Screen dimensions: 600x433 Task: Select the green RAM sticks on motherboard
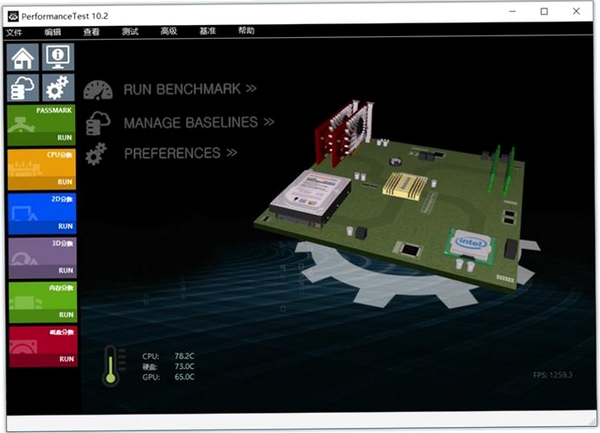pos(502,168)
